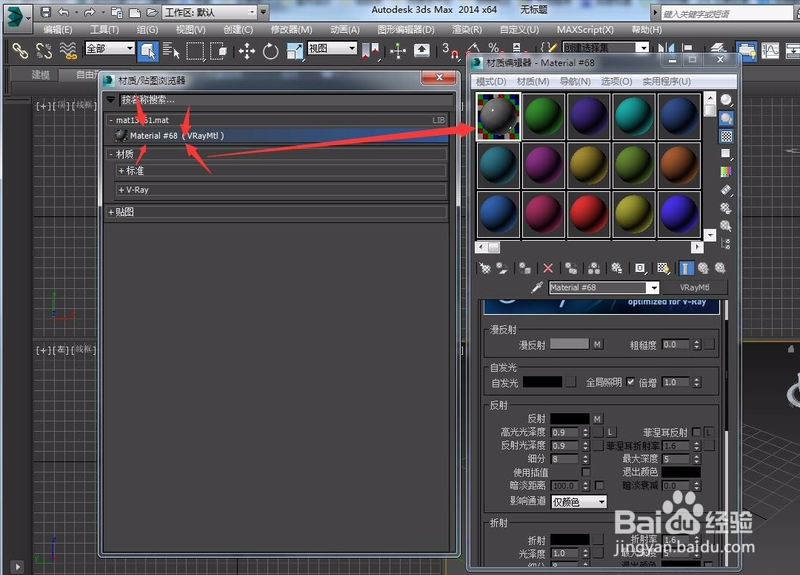
Task: Open the 工具(T) menu
Action: (x=105, y=30)
